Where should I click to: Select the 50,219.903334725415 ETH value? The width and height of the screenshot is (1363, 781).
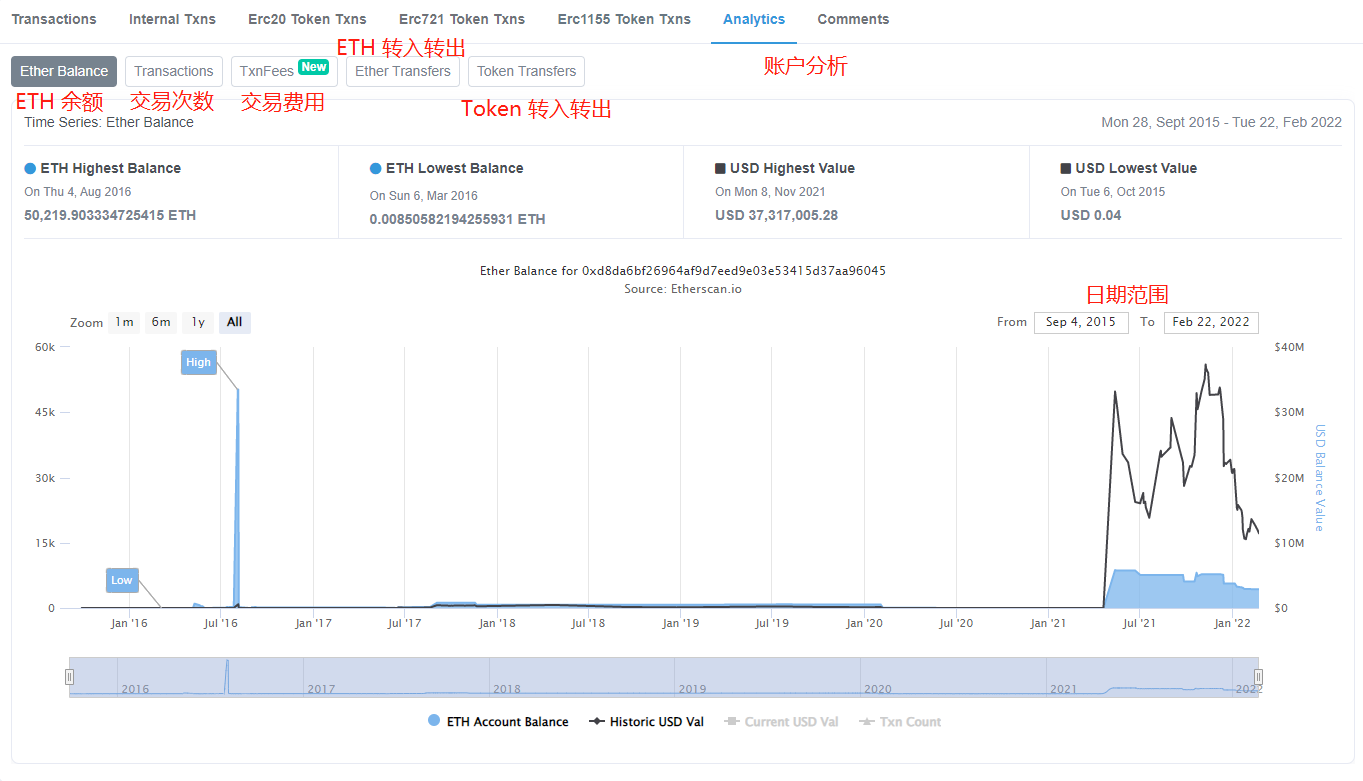tap(110, 215)
